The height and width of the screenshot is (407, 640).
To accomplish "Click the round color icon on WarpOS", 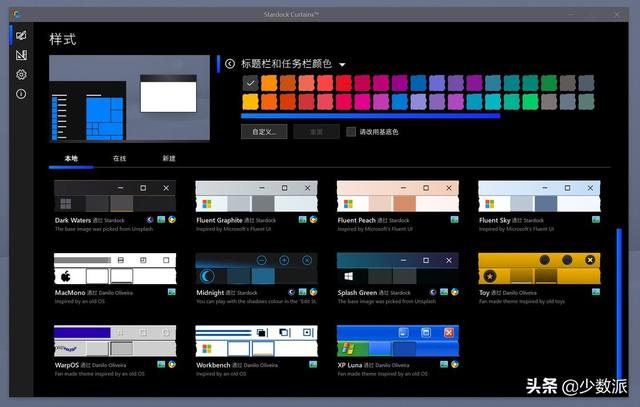I will (172, 364).
